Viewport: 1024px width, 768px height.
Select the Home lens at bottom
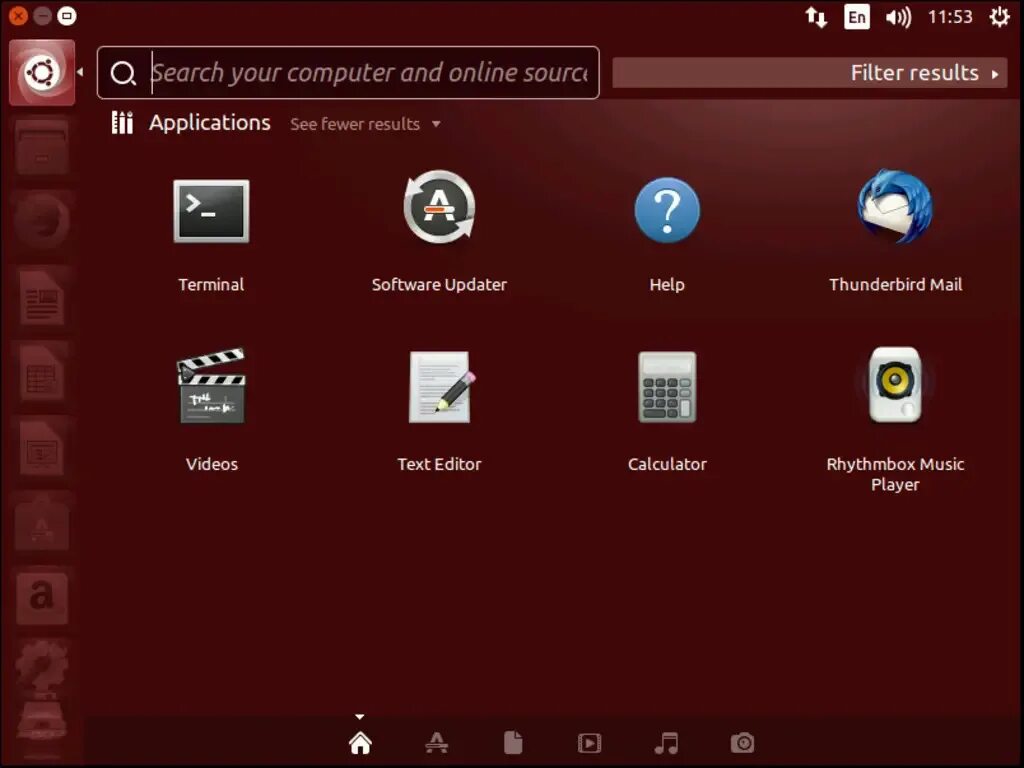pos(360,743)
